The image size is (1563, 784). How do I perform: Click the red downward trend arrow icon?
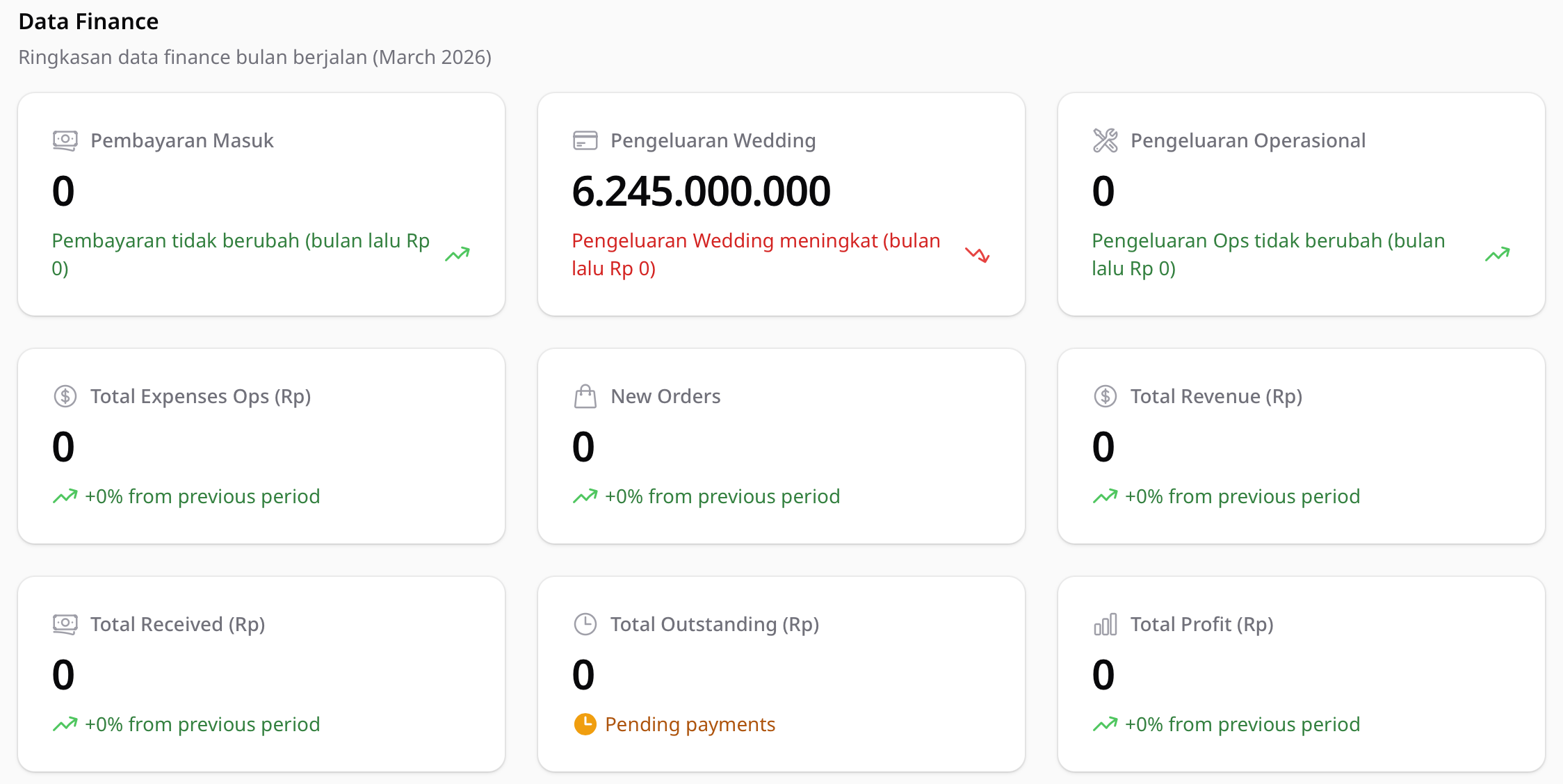point(977,254)
